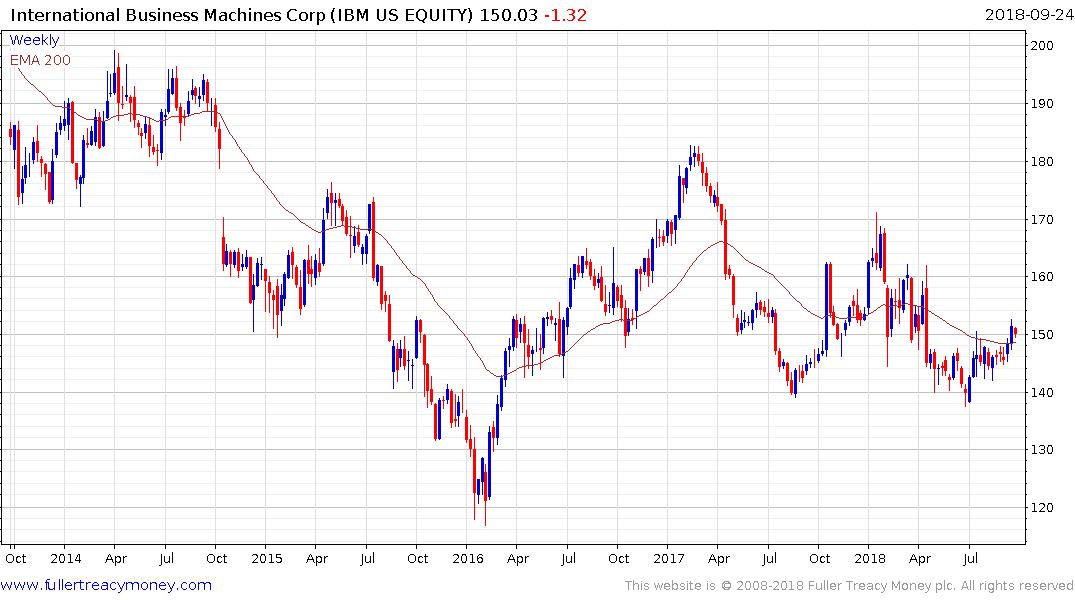Click the '190' price axis label

(1041, 104)
